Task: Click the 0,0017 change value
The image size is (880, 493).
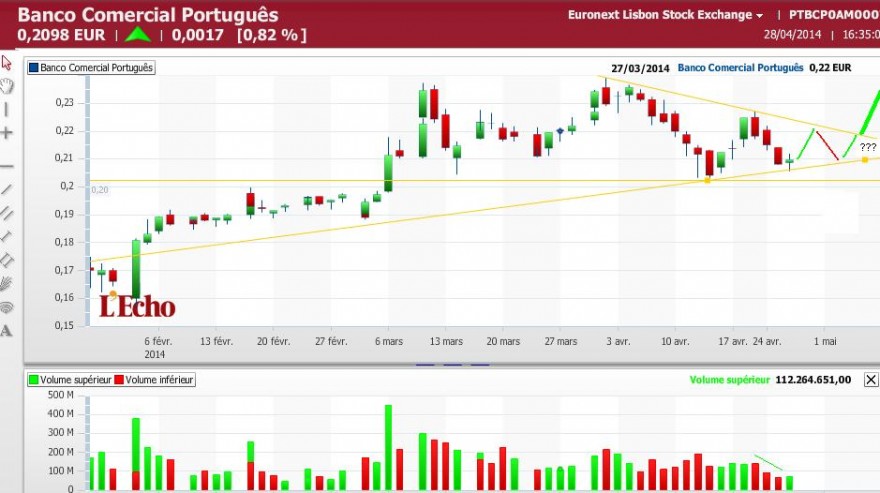Action: click(x=198, y=35)
